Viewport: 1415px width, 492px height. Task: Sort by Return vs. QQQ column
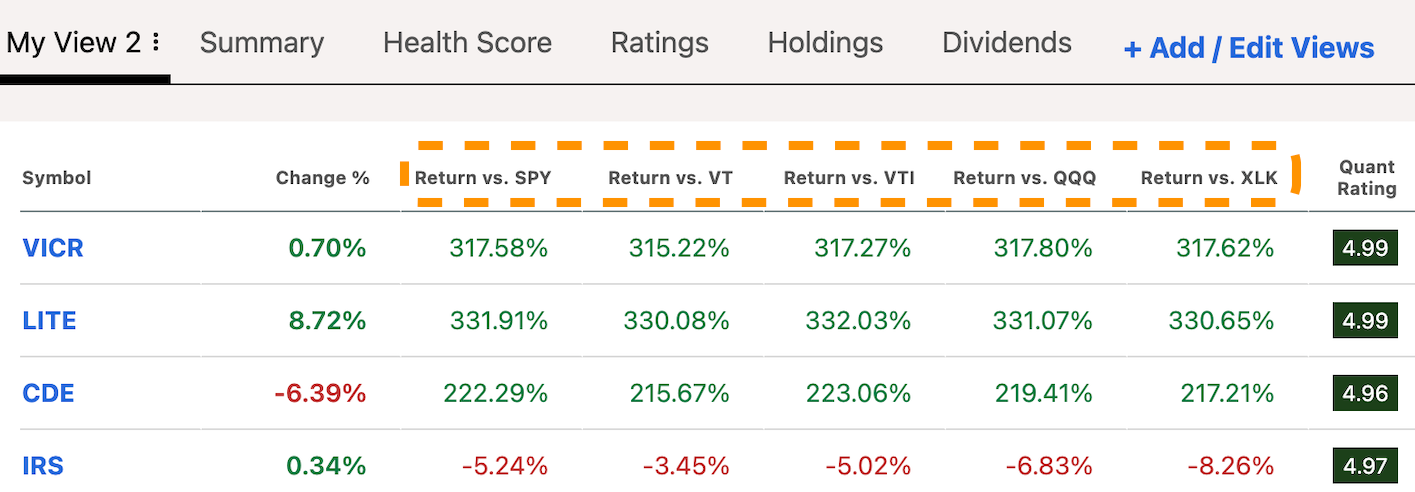pos(1024,178)
